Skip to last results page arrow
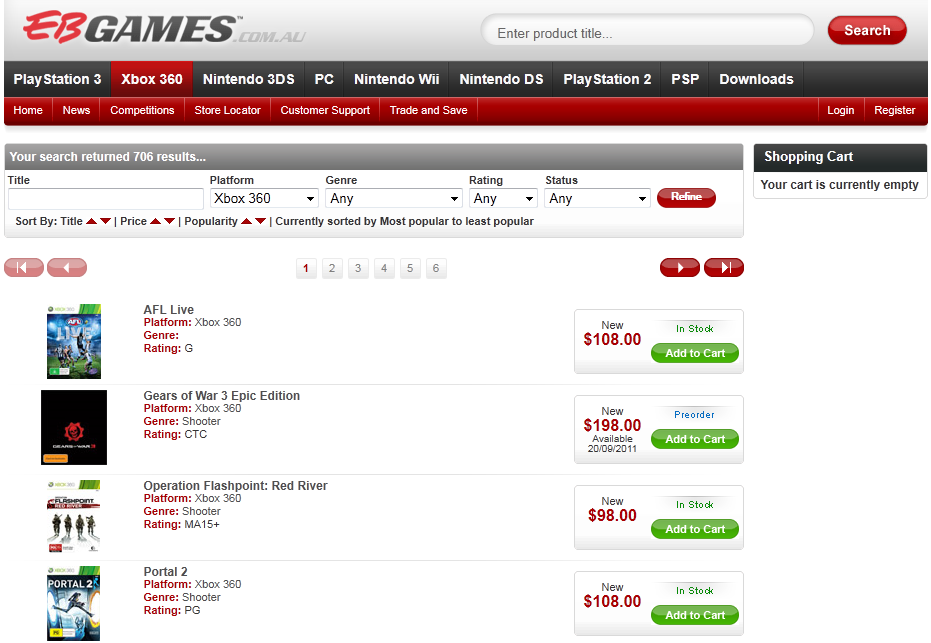This screenshot has height=643, width=931. coord(723,267)
